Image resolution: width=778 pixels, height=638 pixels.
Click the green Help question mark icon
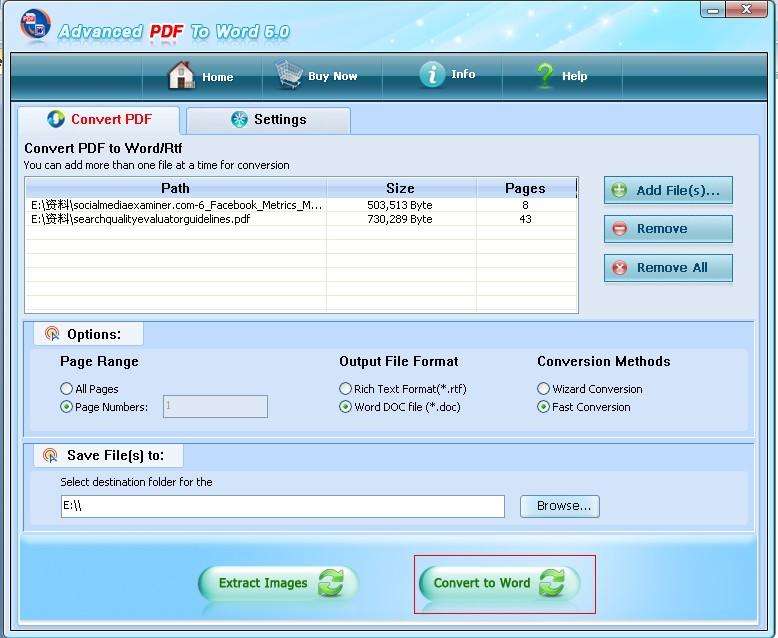[545, 76]
